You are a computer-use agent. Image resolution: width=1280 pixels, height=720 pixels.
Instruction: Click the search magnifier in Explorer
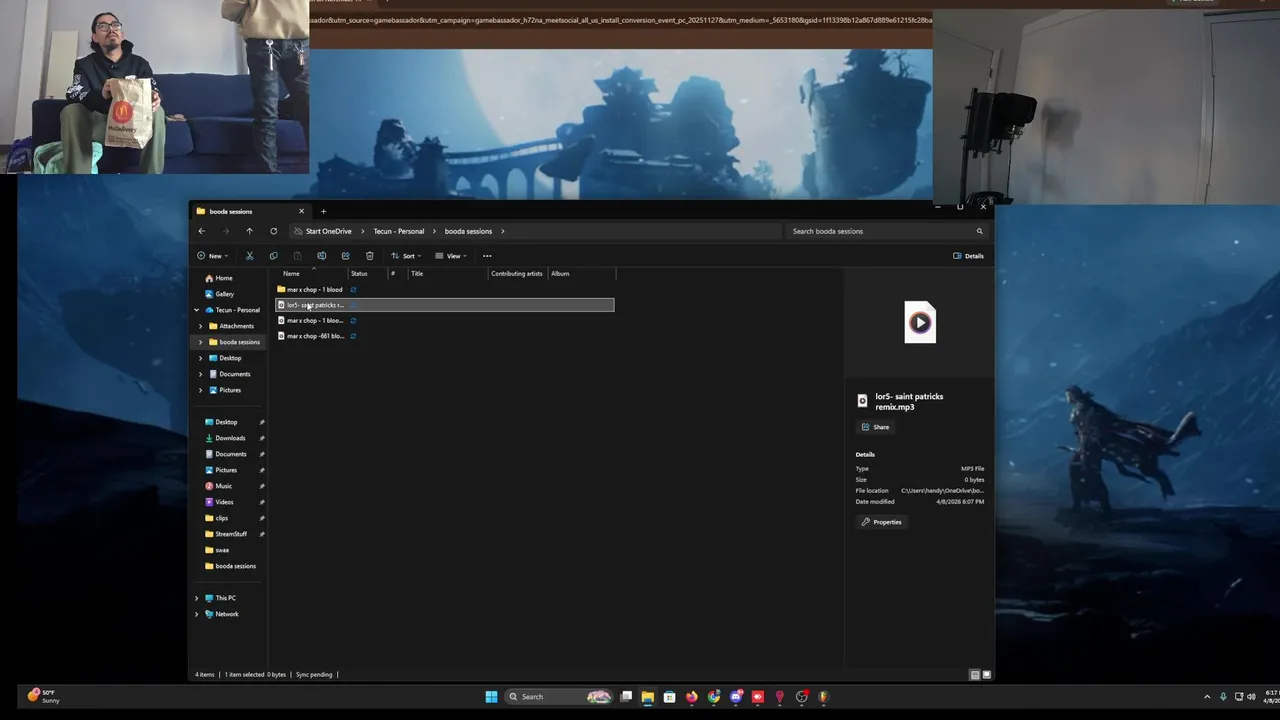coord(979,231)
